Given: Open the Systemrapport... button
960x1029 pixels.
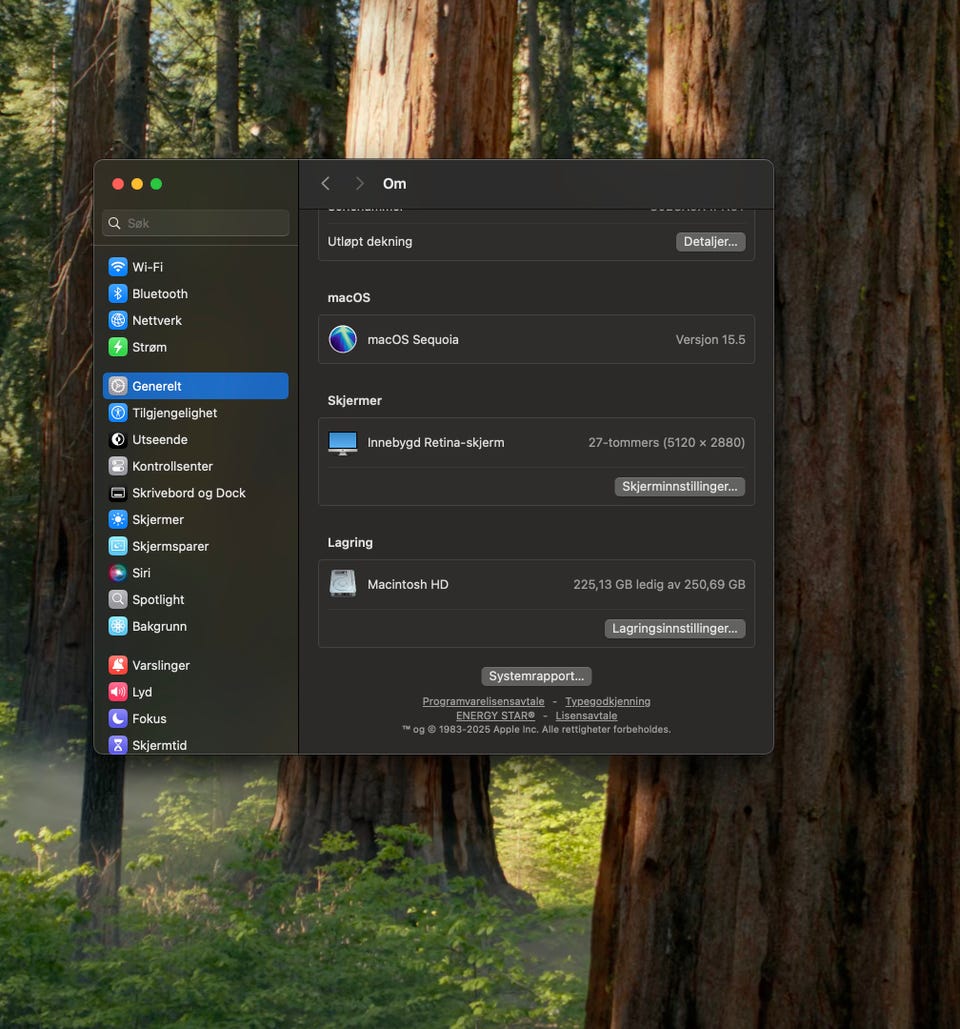Looking at the screenshot, I should pyautogui.click(x=536, y=676).
